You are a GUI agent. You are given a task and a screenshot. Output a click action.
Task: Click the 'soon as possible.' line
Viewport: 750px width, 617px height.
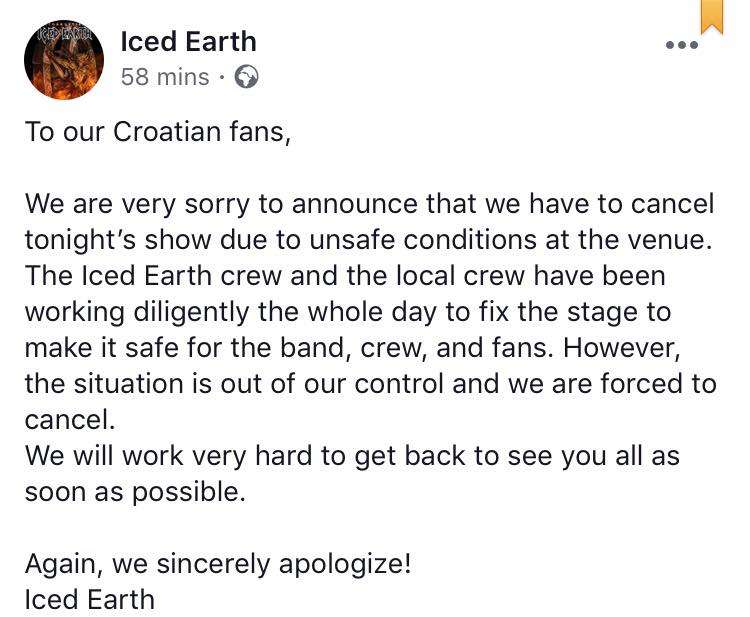(x=135, y=492)
